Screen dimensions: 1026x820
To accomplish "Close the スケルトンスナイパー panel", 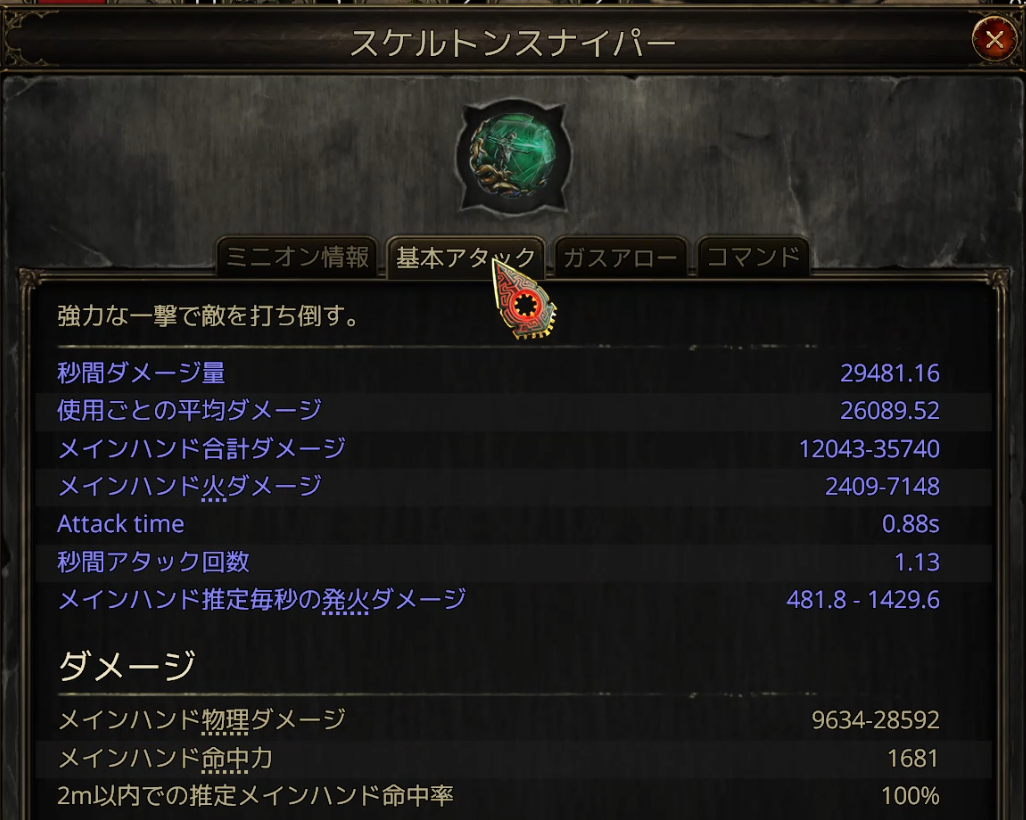I will coord(994,40).
